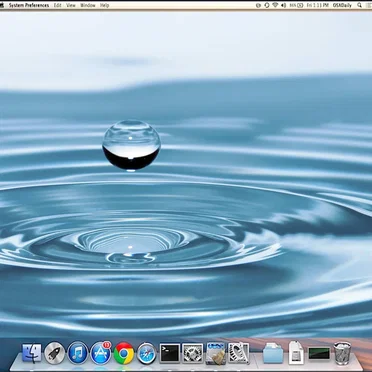Open Safari compass icon in Dock
This screenshot has width=372, height=372.
[146, 353]
